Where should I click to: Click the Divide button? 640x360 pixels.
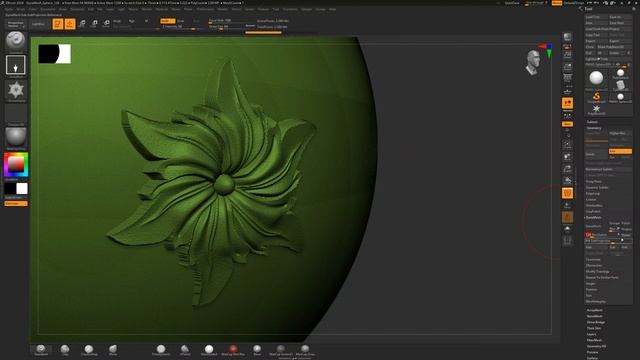click(x=596, y=154)
